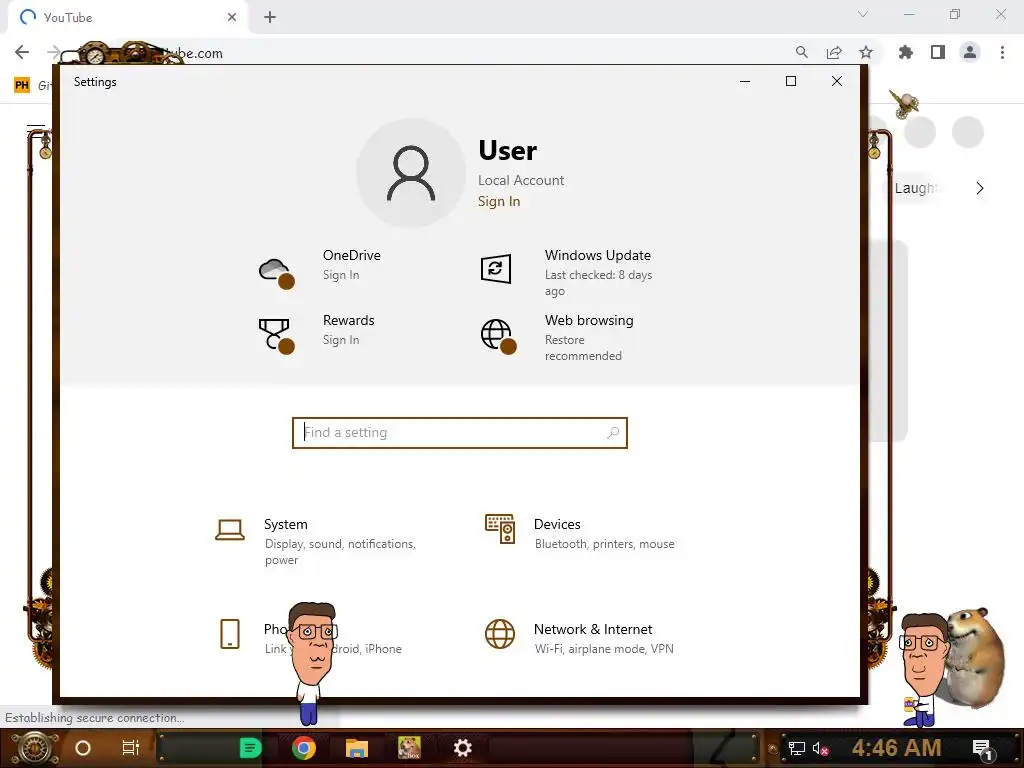Open File Explorer from taskbar
Viewport: 1024px width, 768px height.
pos(357,748)
